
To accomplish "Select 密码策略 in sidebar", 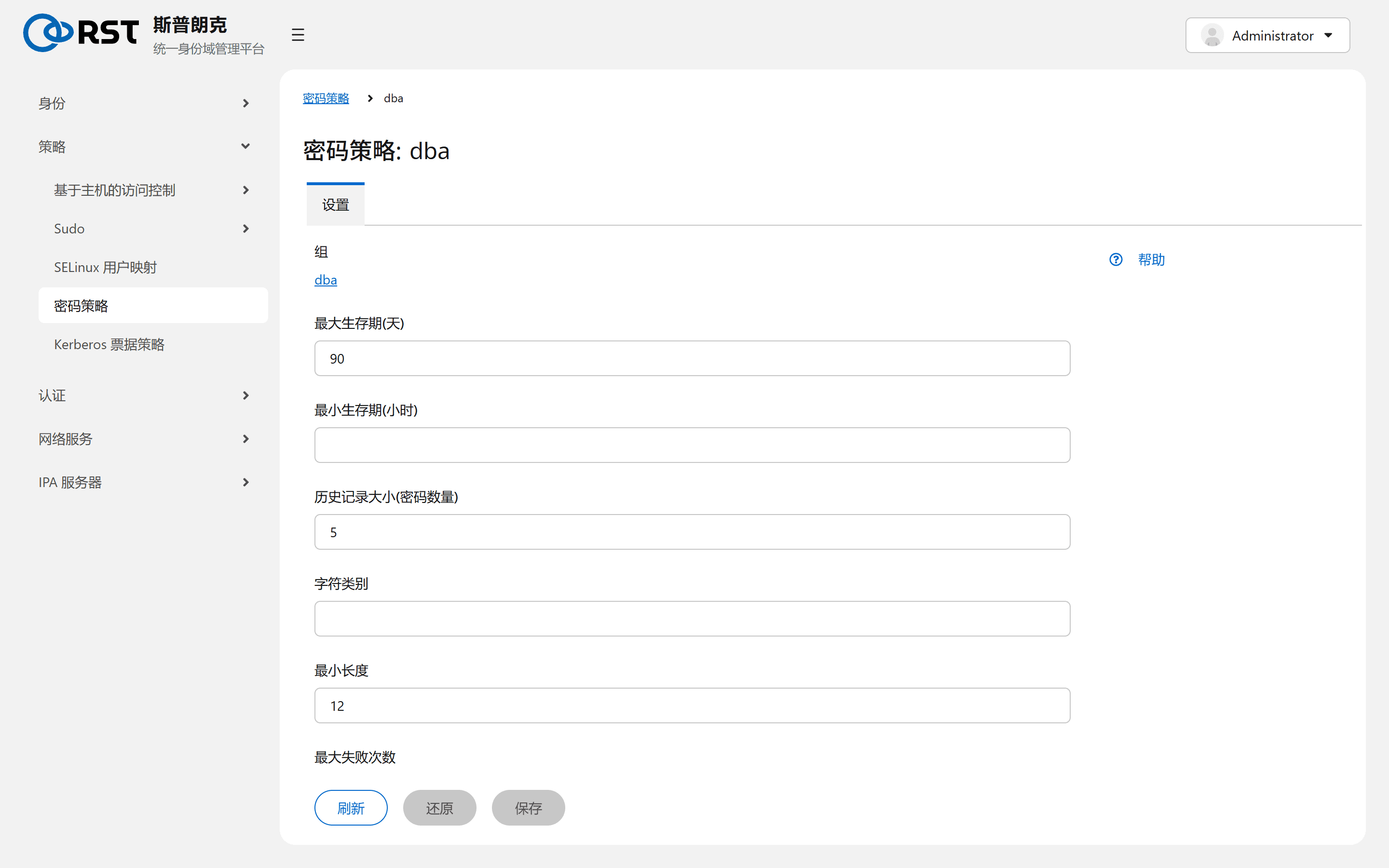I will [153, 305].
